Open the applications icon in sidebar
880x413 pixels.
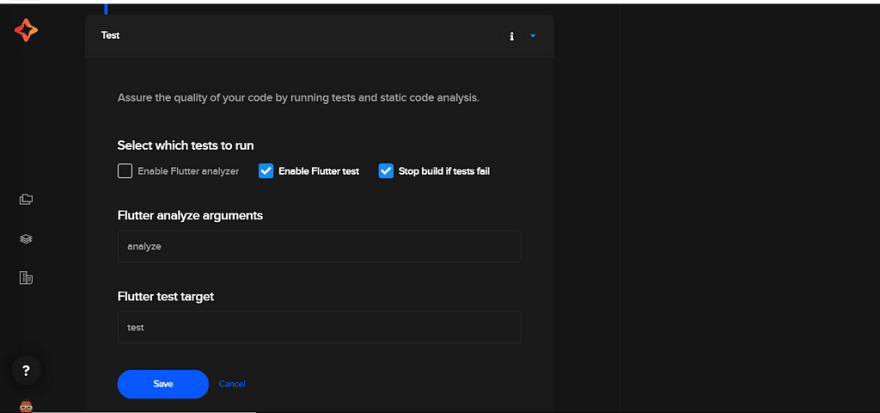(26, 199)
